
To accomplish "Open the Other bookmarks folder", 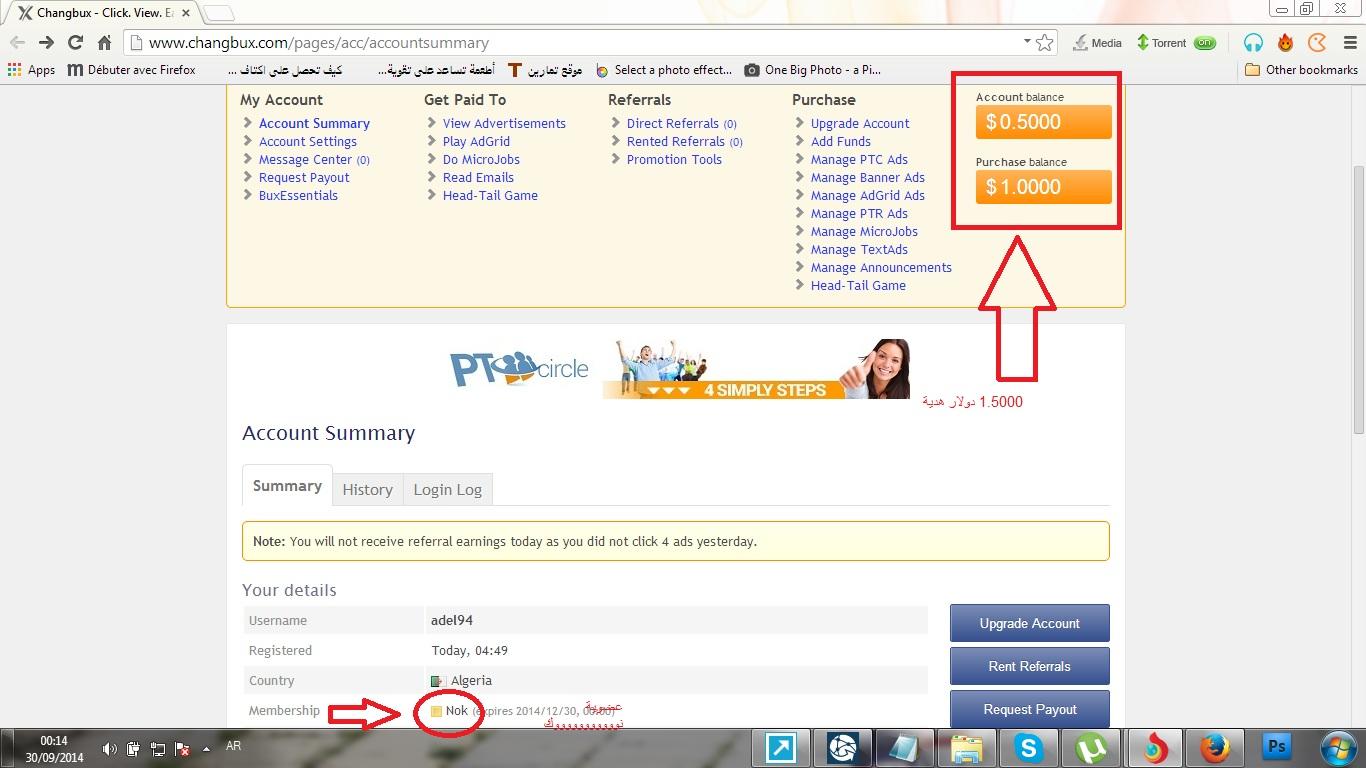I will [x=1301, y=70].
